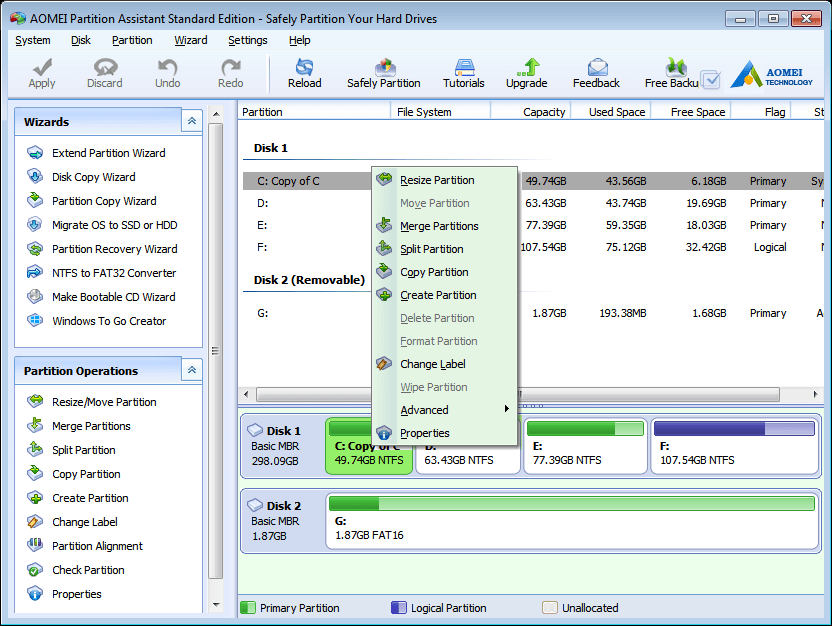The width and height of the screenshot is (832, 626).
Task: Open the Tutorials panel
Action: (463, 72)
